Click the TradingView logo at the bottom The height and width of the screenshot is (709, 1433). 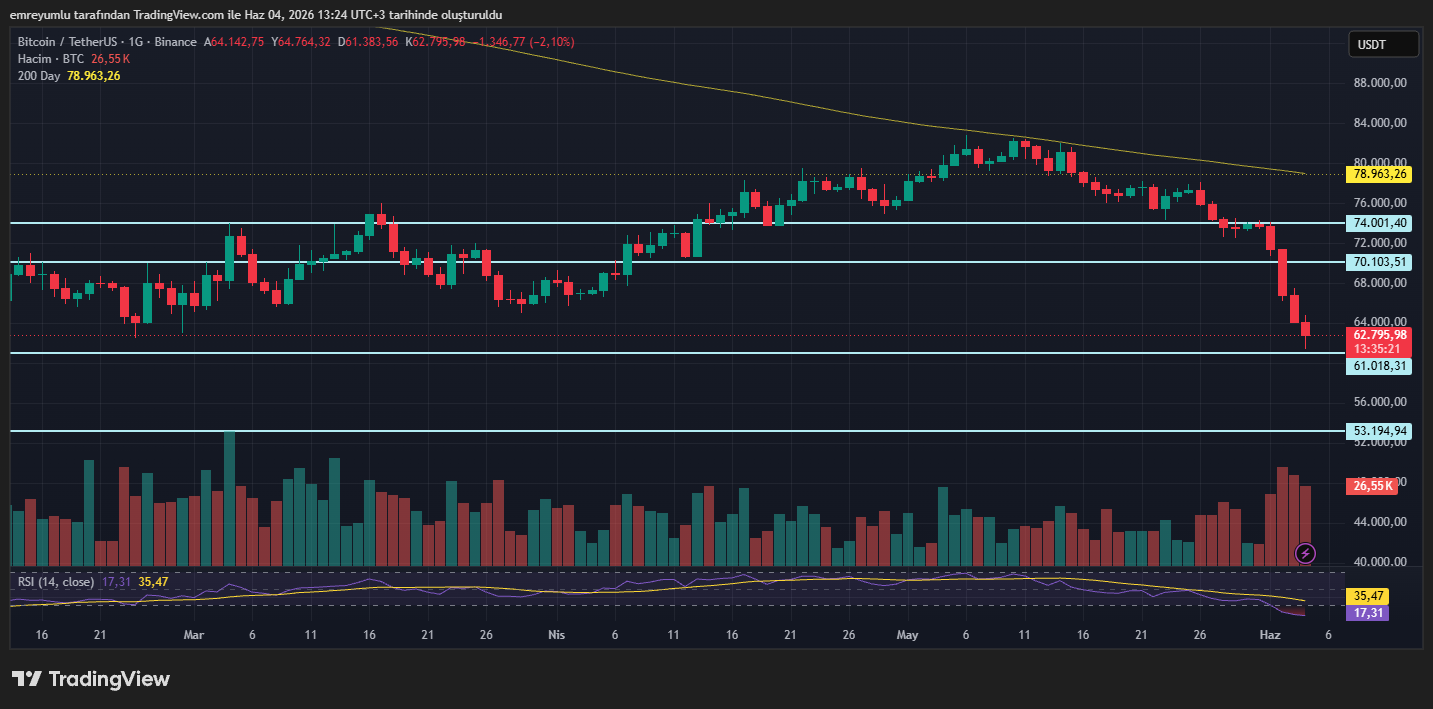tap(91, 679)
